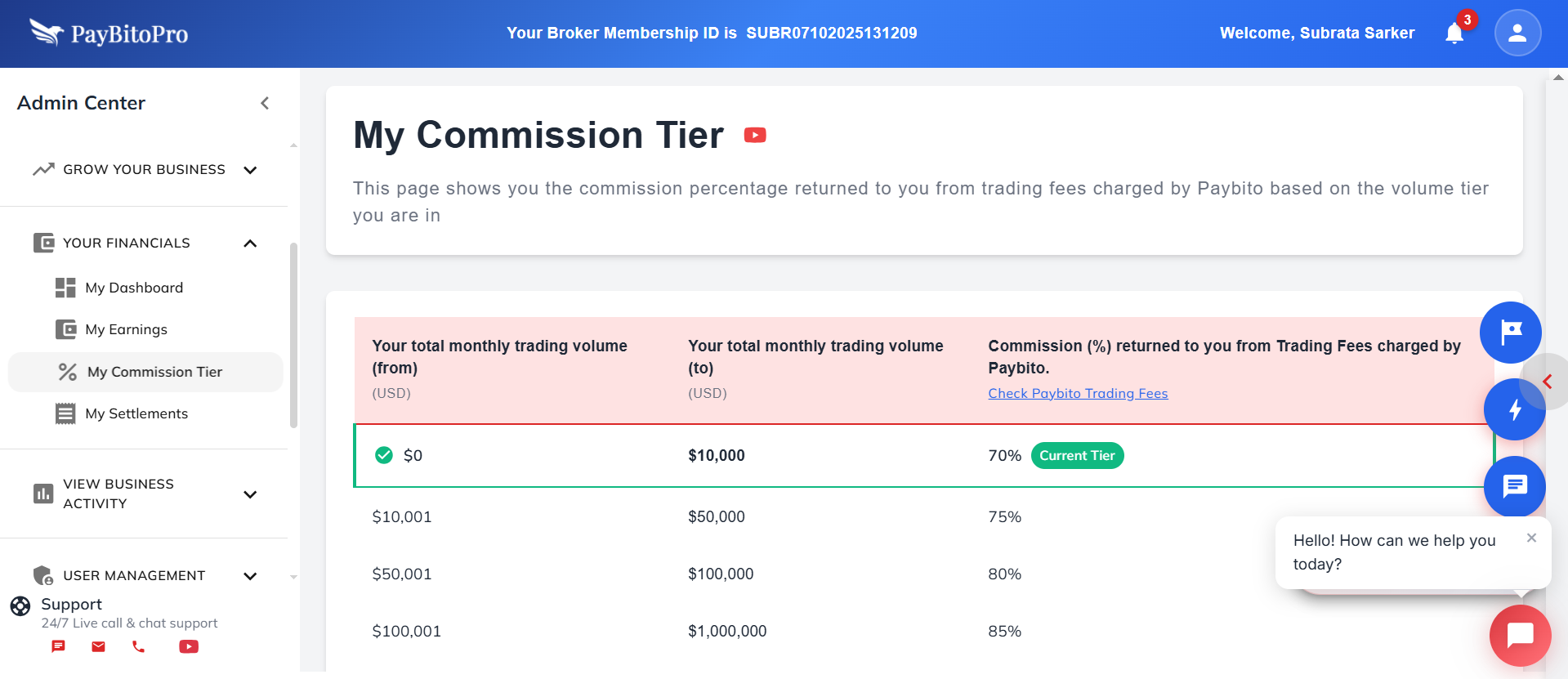Open the notifications bell icon
1568x679 pixels.
pyautogui.click(x=1454, y=34)
